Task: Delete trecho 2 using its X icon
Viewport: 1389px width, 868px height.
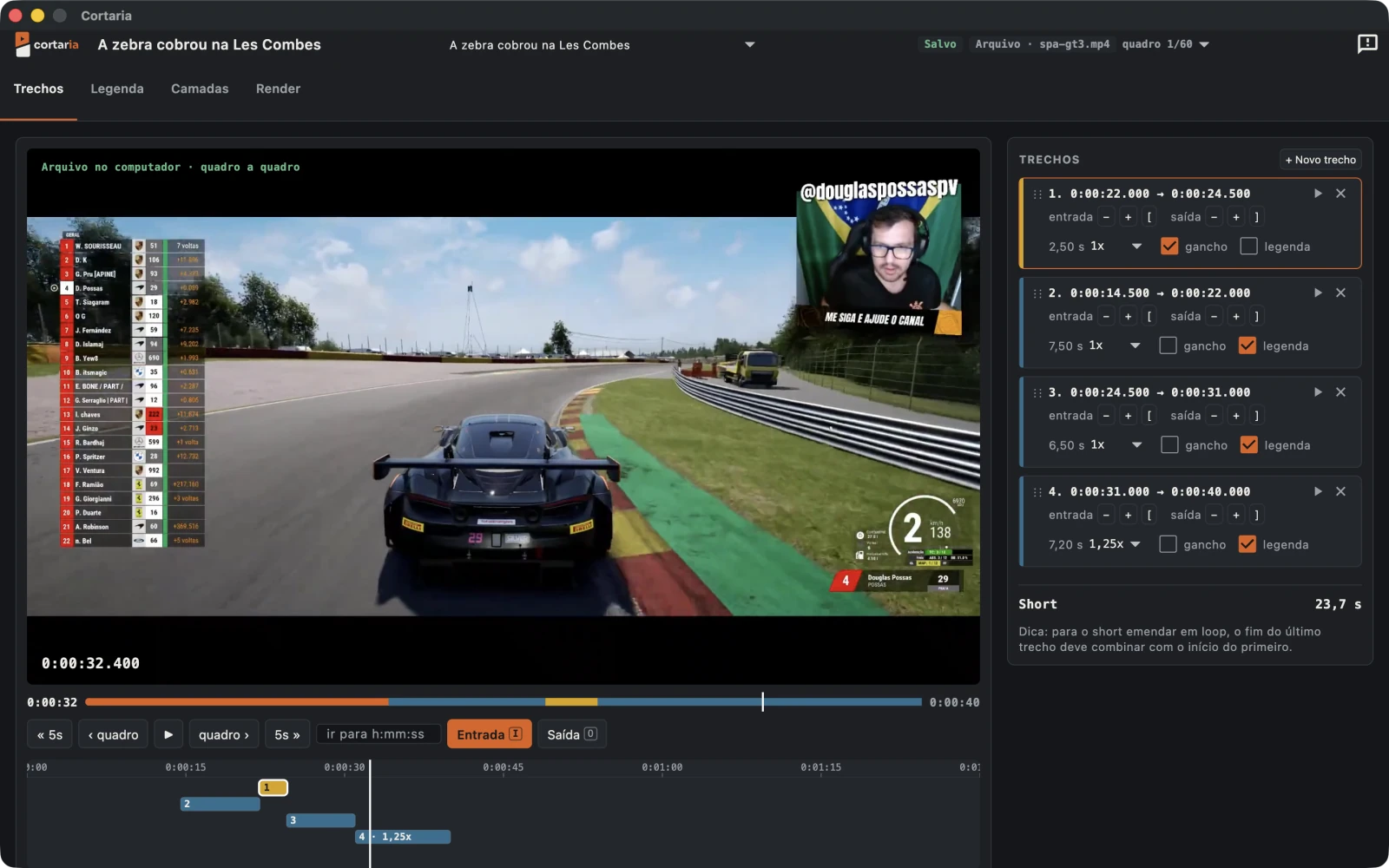Action: pyautogui.click(x=1340, y=293)
